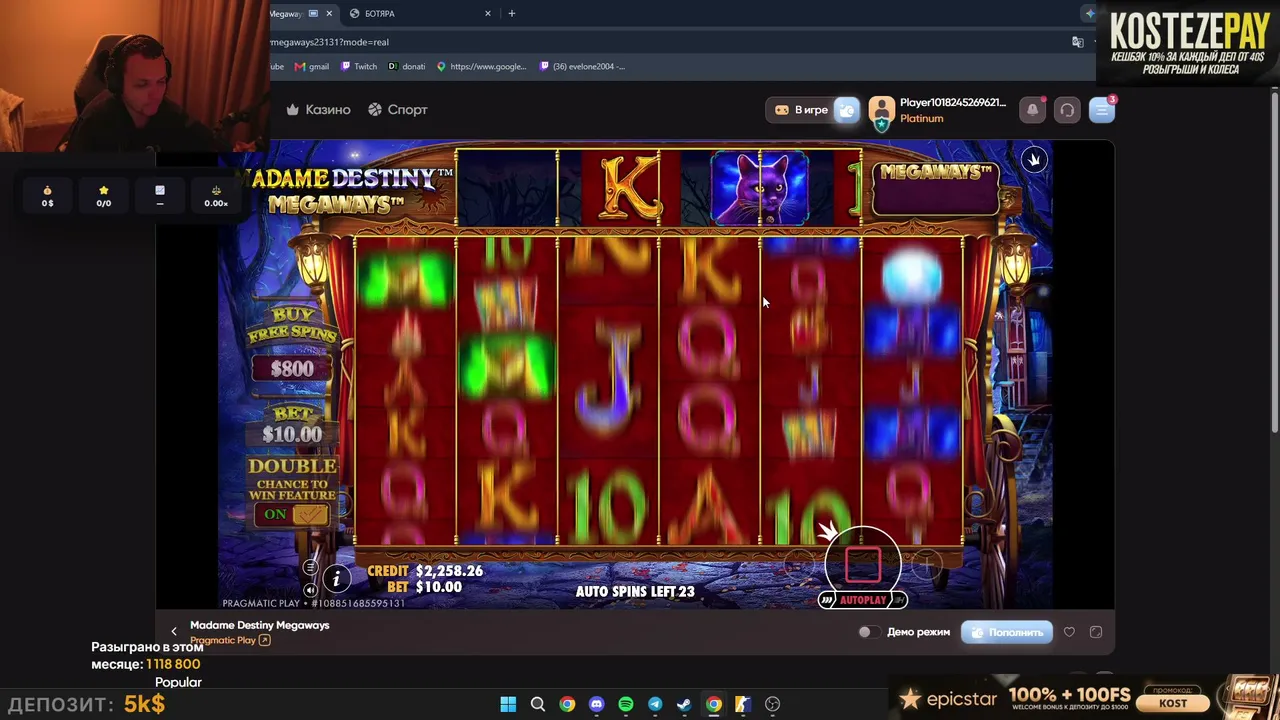Viewport: 1280px width, 720px height.
Task: Close the БОТЯРА browser tab
Action: pos(488,13)
